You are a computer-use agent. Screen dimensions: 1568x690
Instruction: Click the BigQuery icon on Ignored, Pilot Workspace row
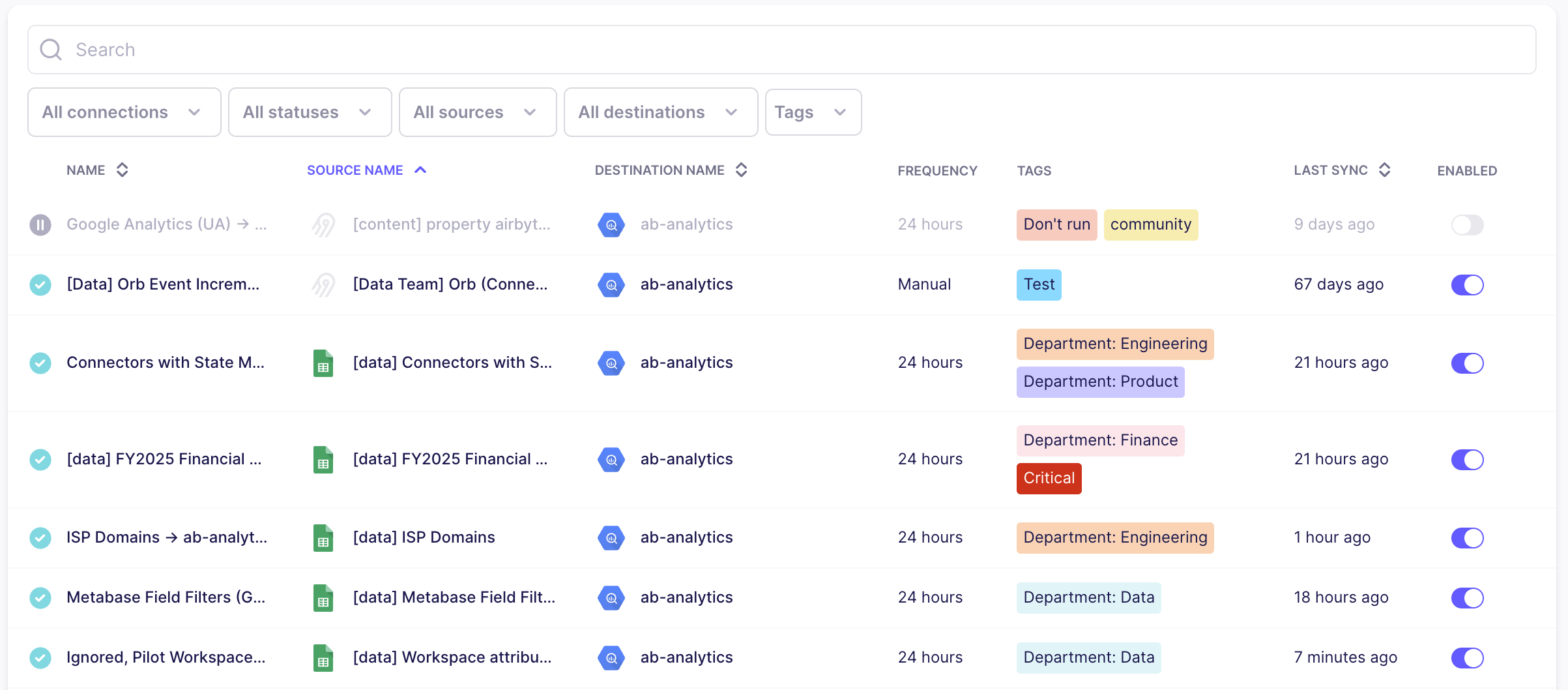tap(611, 658)
